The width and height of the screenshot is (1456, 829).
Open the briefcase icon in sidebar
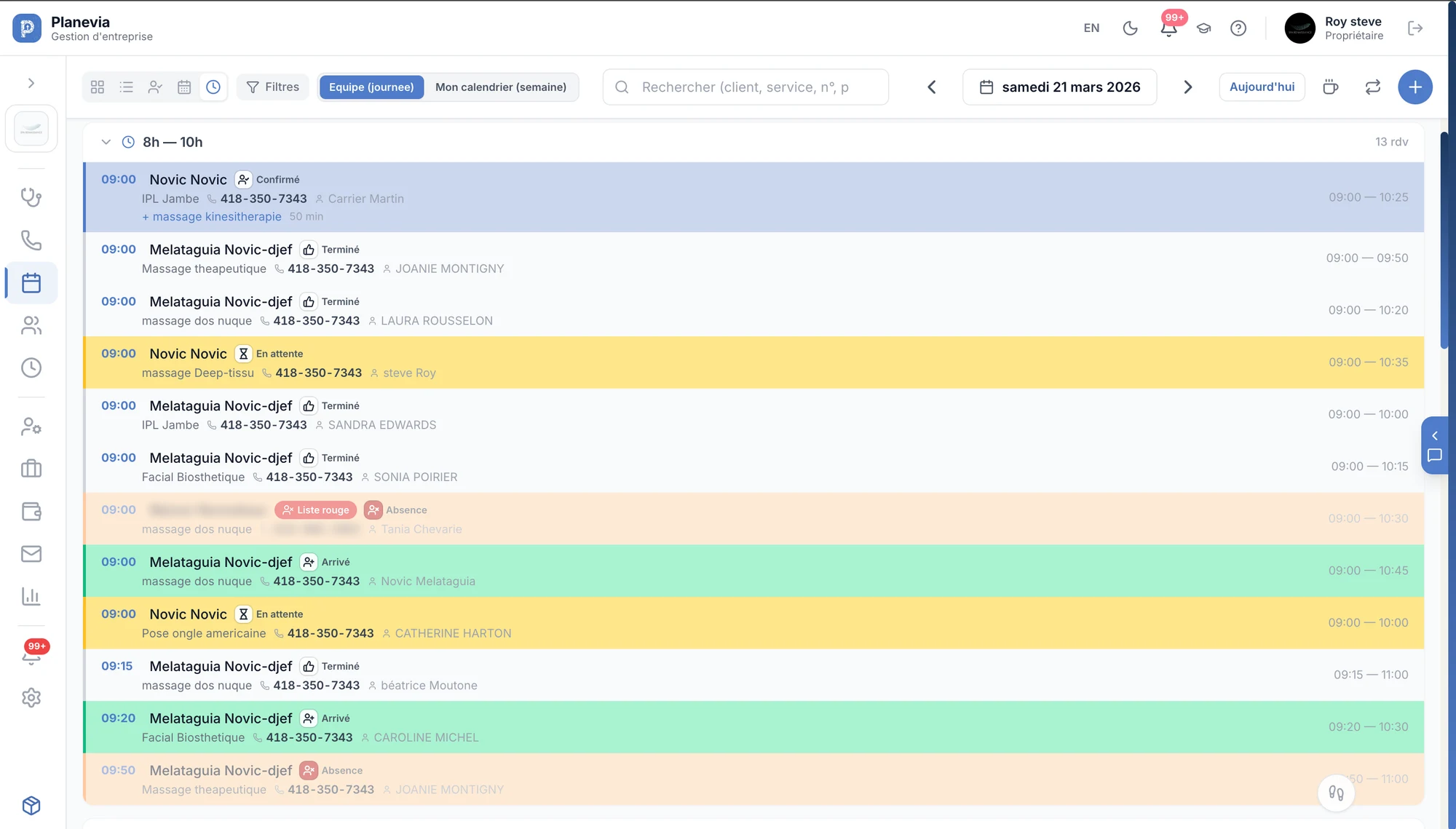(31, 469)
